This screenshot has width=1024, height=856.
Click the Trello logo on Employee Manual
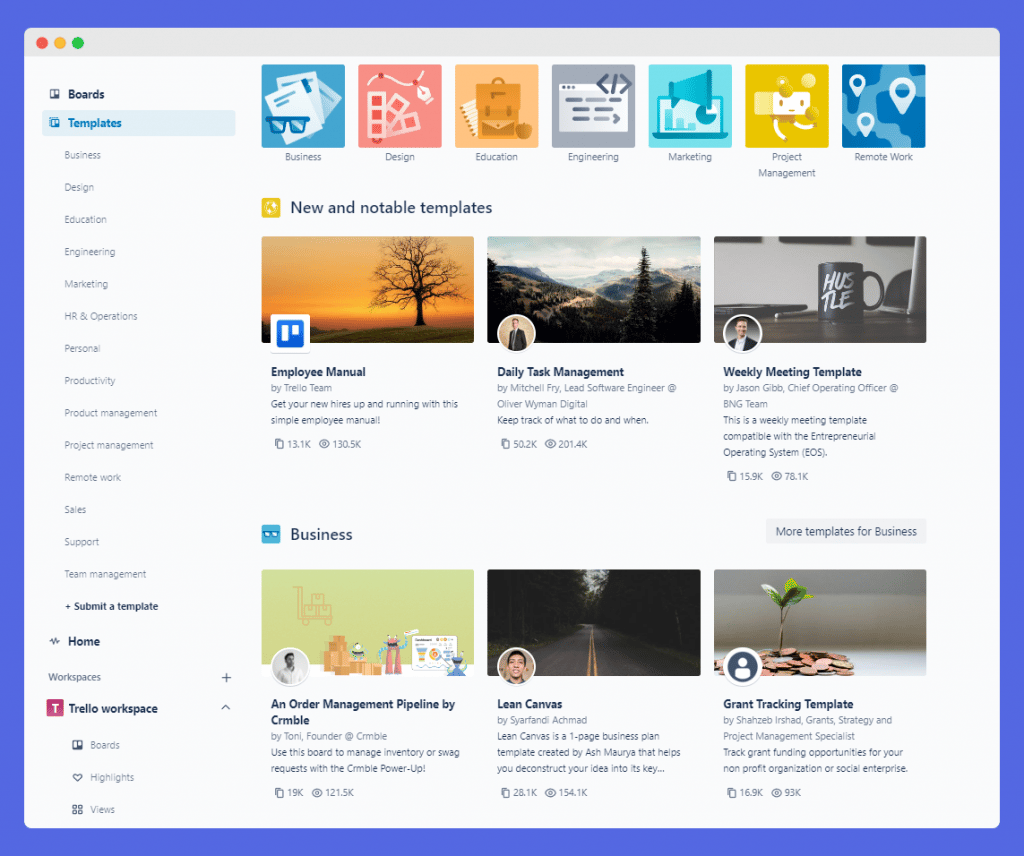pos(290,333)
